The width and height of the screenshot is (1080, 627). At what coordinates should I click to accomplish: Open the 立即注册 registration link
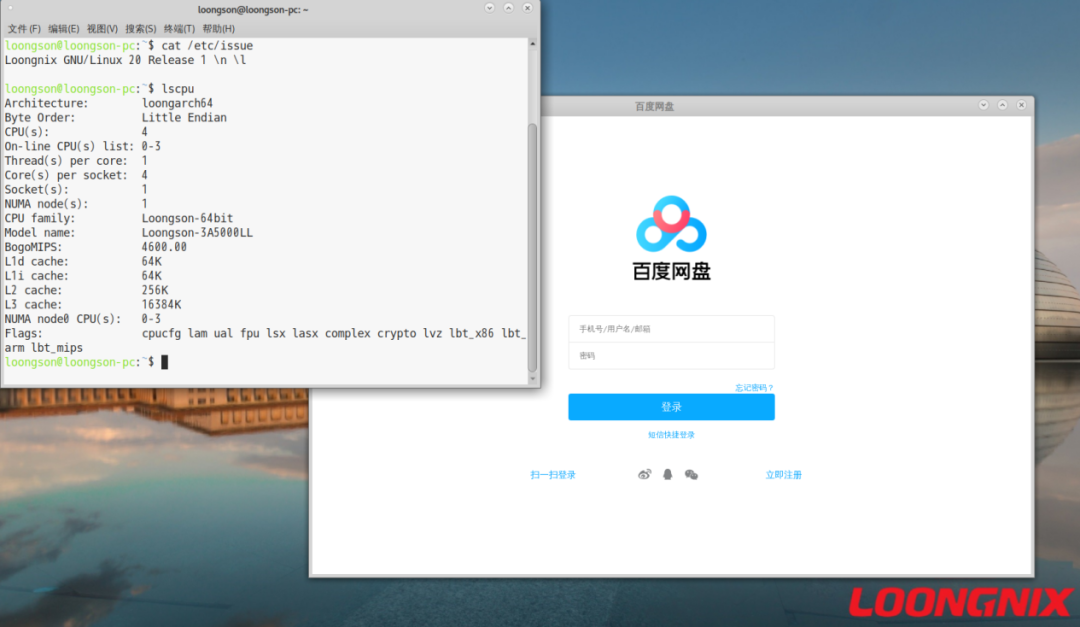pyautogui.click(x=783, y=474)
